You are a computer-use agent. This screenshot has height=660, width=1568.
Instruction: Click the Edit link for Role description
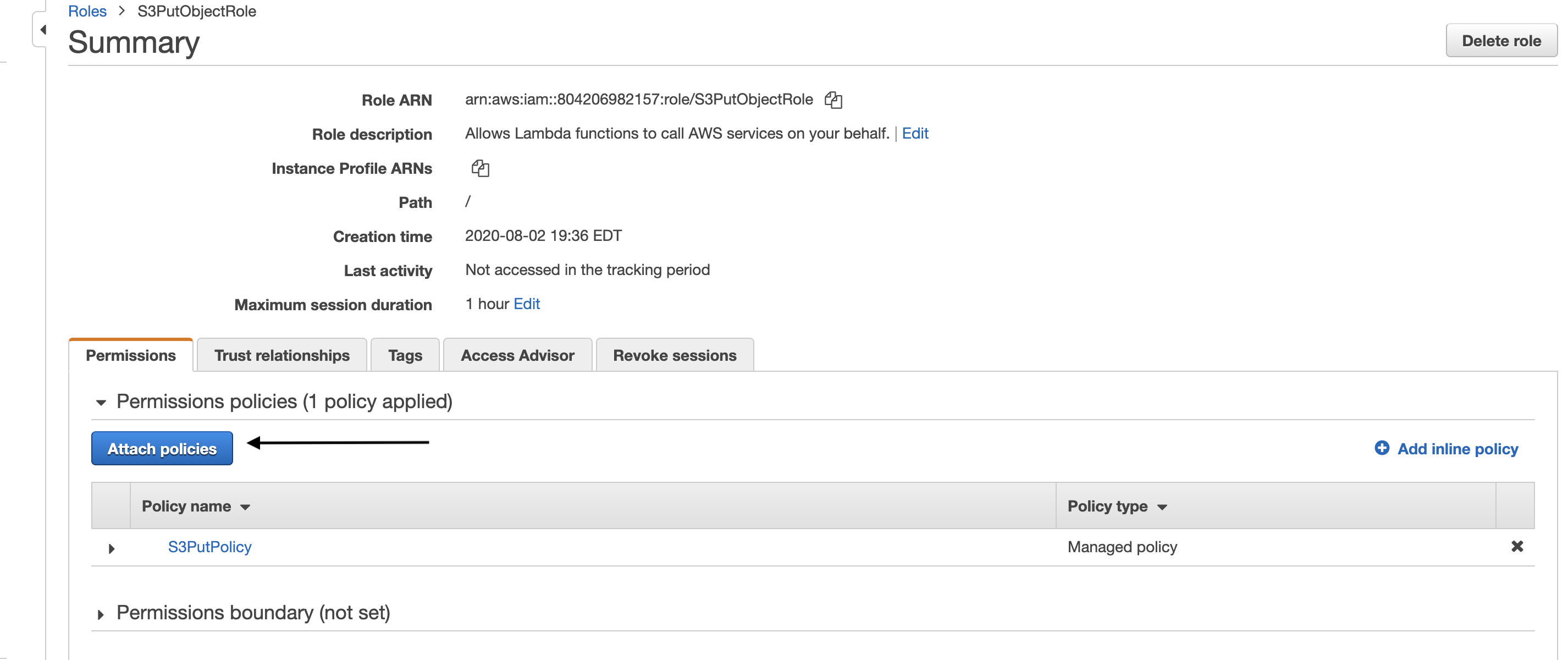click(916, 133)
